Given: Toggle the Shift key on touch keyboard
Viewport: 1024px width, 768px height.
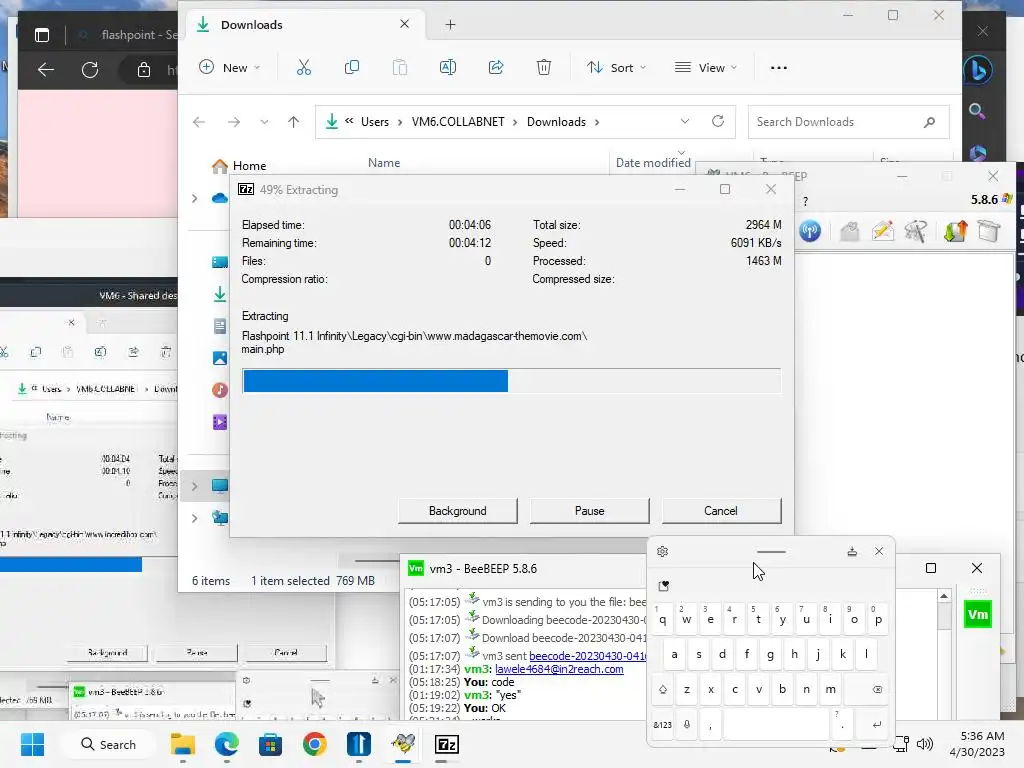Looking at the screenshot, I should [x=663, y=689].
